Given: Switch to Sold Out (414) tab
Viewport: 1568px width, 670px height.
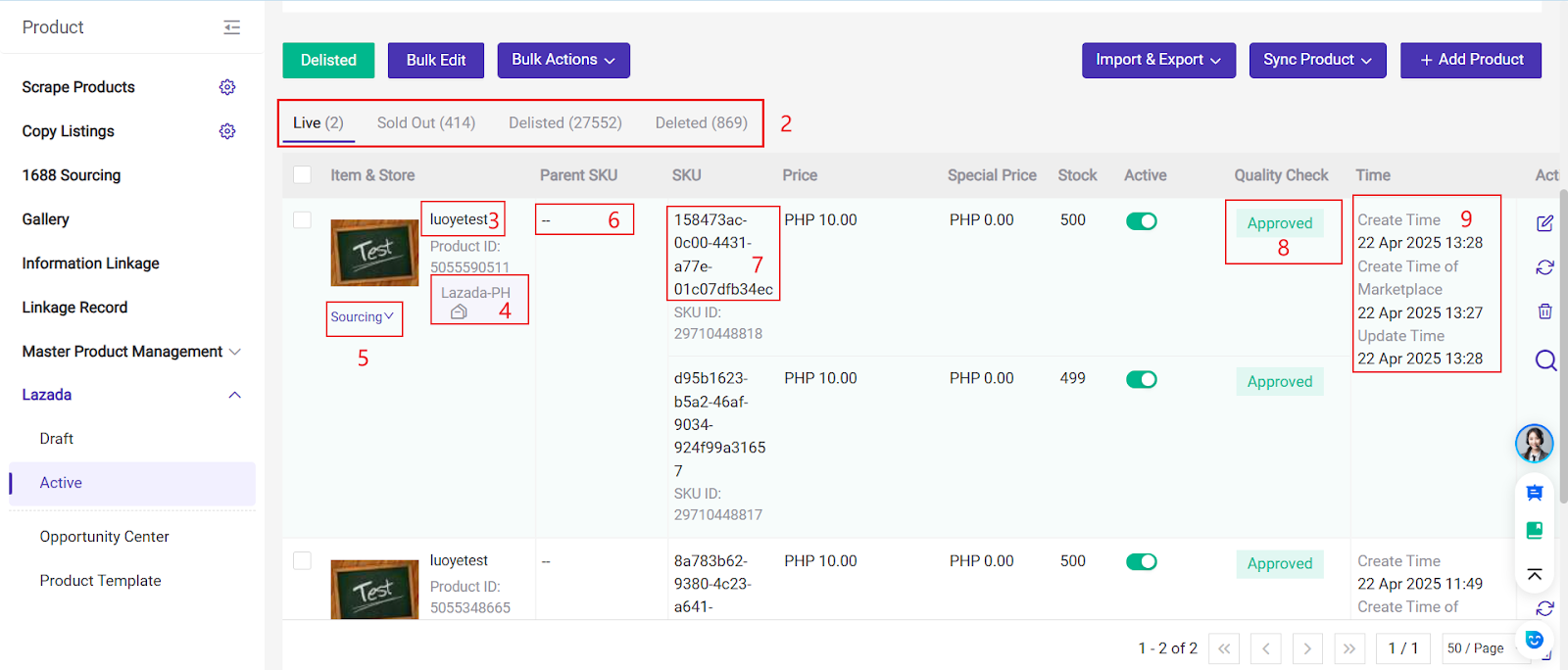Looking at the screenshot, I should pyautogui.click(x=426, y=123).
